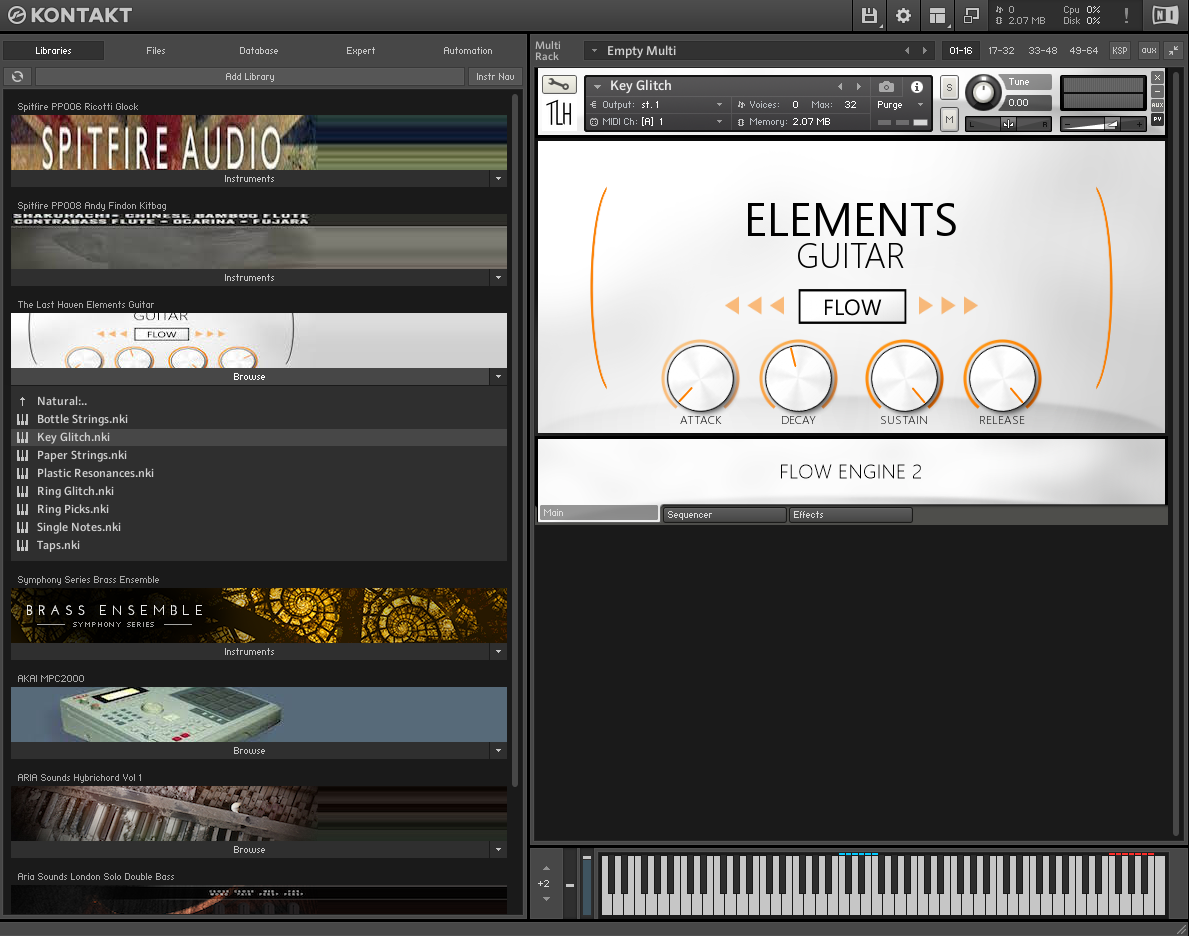Expand Elements Guitar library options arrow
This screenshot has width=1189, height=936.
(x=498, y=377)
